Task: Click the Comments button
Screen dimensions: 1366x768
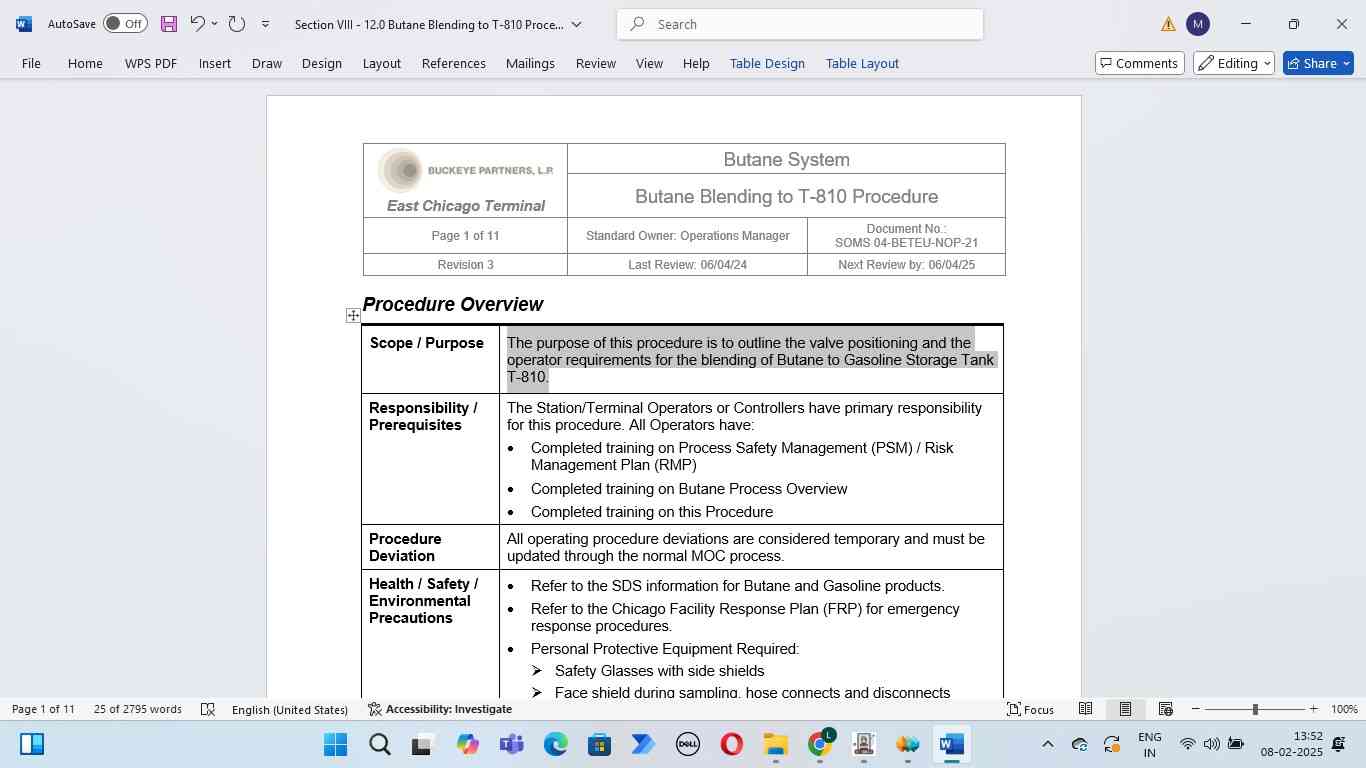Action: pos(1140,63)
